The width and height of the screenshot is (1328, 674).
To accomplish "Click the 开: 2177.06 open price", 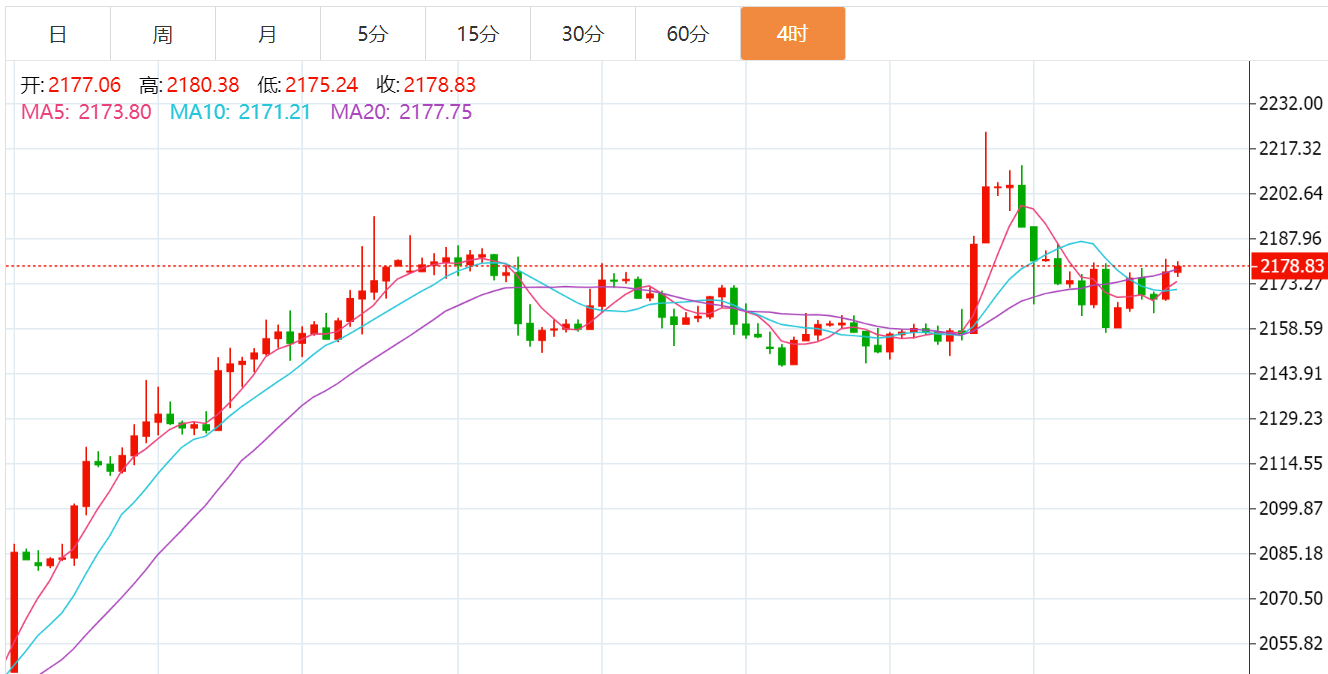I will [x=71, y=85].
